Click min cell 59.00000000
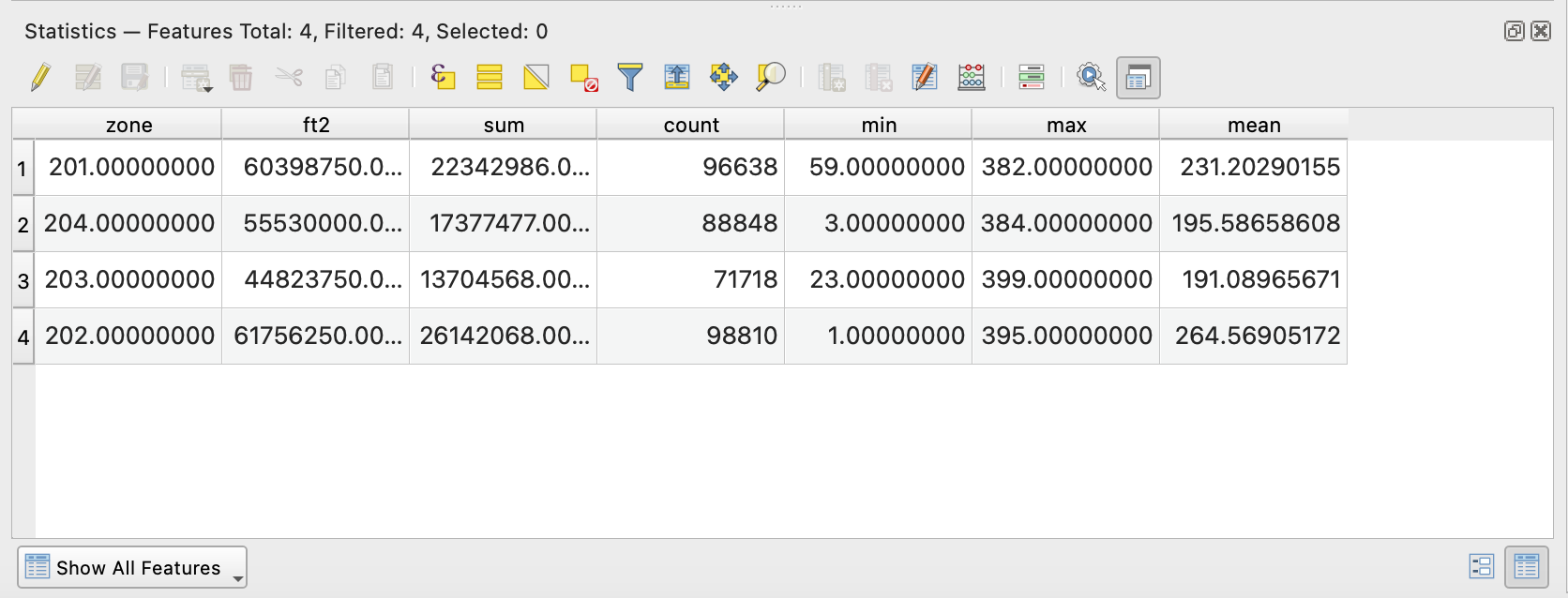Image resolution: width=1568 pixels, height=598 pixels. (879, 168)
